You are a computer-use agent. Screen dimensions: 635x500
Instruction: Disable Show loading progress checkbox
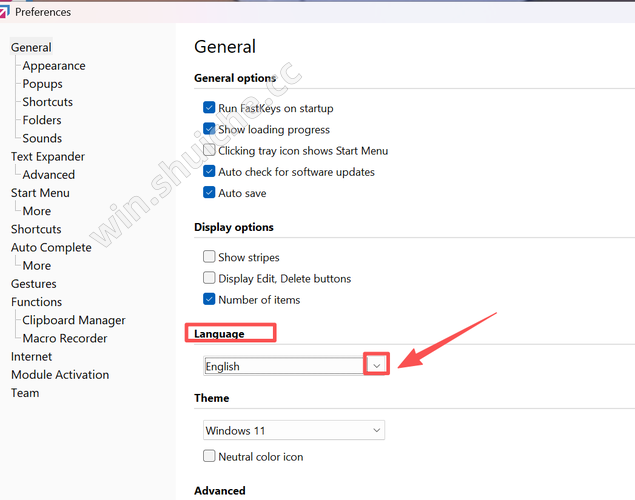[x=209, y=129]
